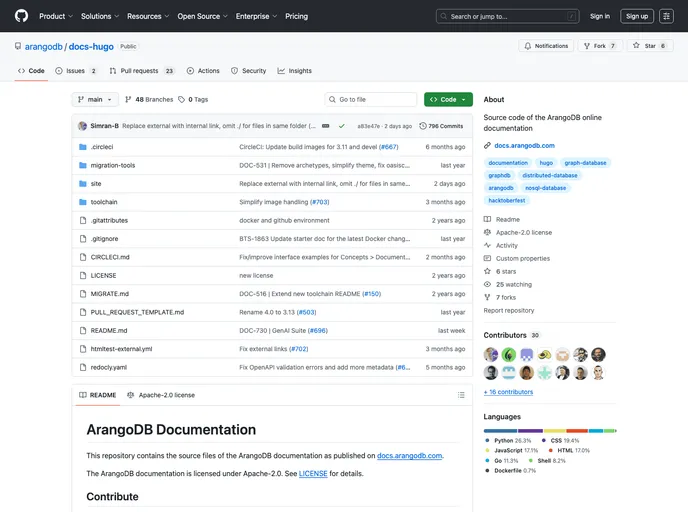Open pull request #703 link
The width and height of the screenshot is (688, 512).
click(319, 202)
